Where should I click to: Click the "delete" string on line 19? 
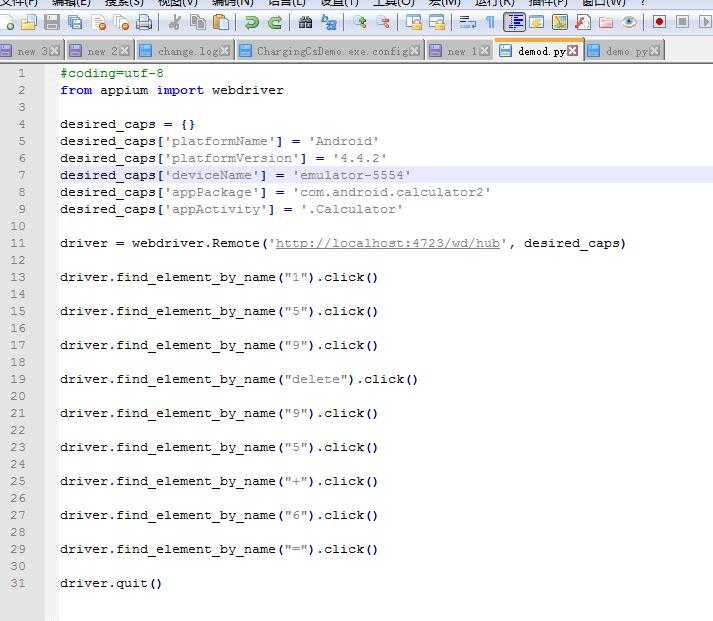pos(316,379)
